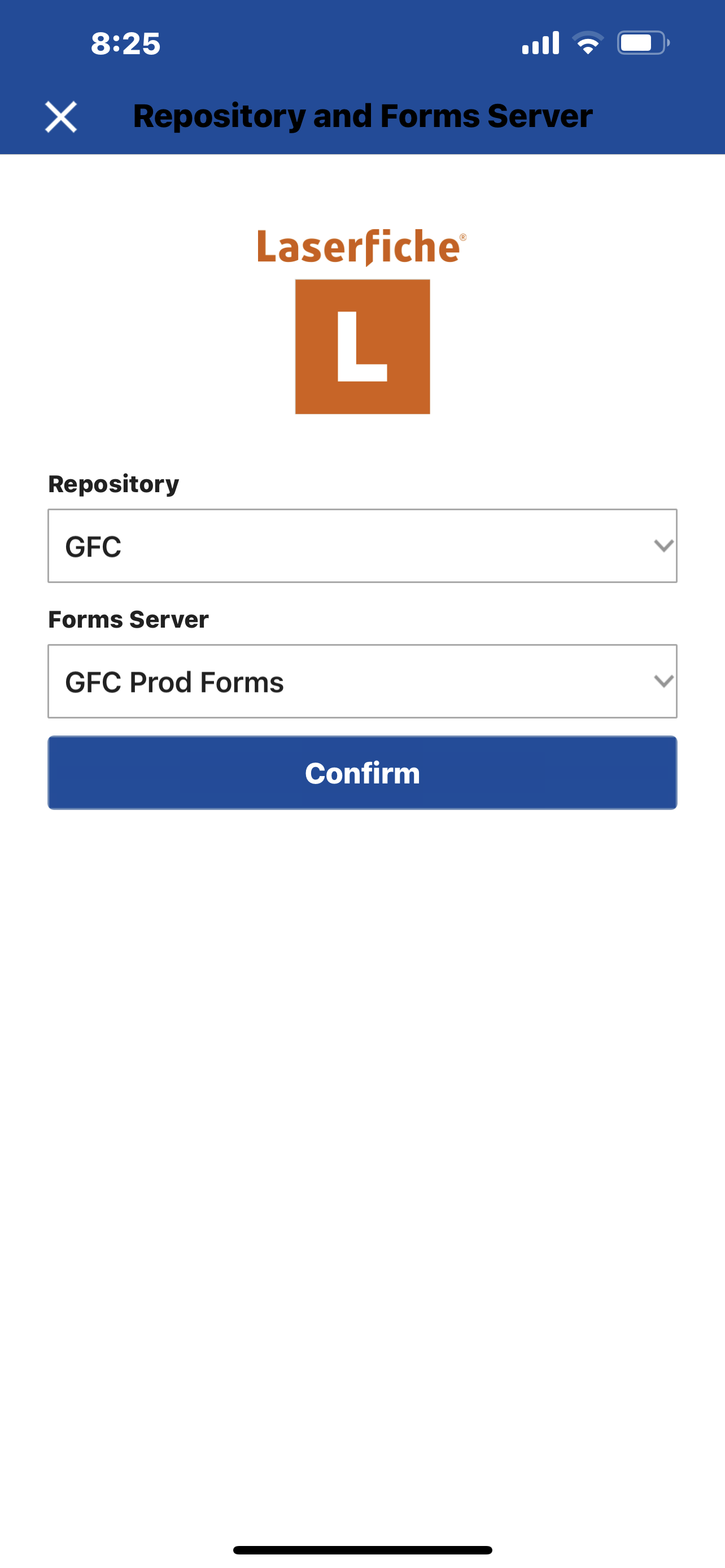
Task: Tap the Repository field label
Action: point(113,484)
